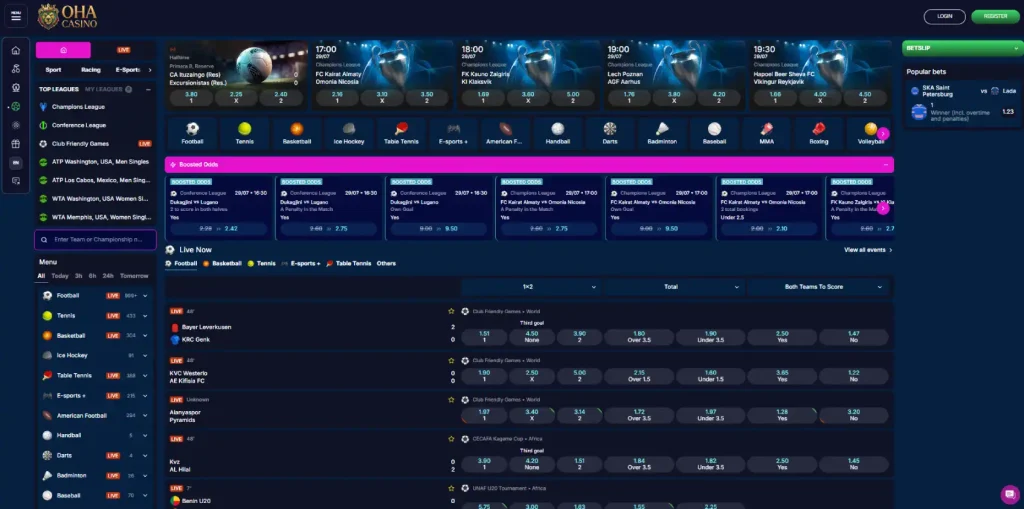Open View all events link

pos(868,250)
